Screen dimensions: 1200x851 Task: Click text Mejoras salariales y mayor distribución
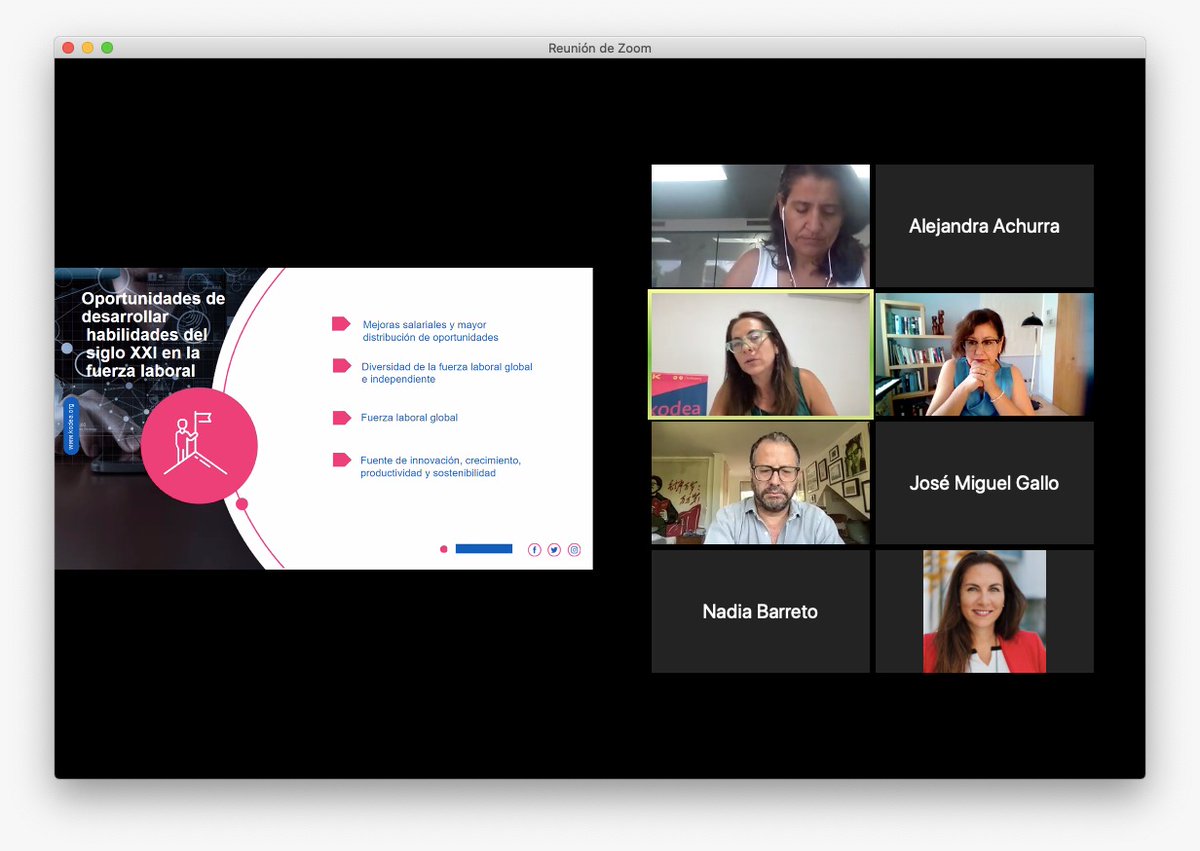coord(430,331)
